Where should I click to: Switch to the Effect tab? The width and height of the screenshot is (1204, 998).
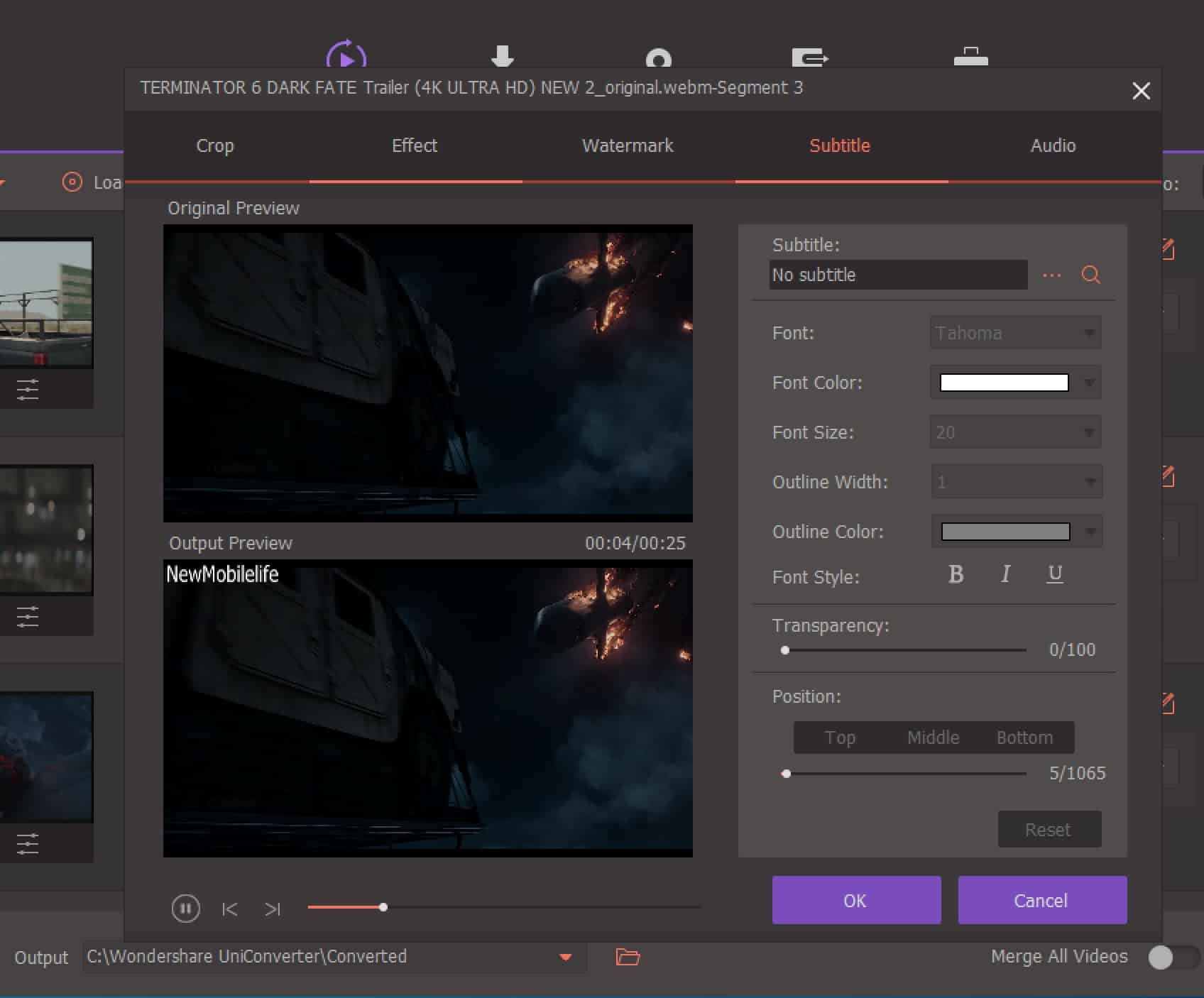pyautogui.click(x=415, y=146)
